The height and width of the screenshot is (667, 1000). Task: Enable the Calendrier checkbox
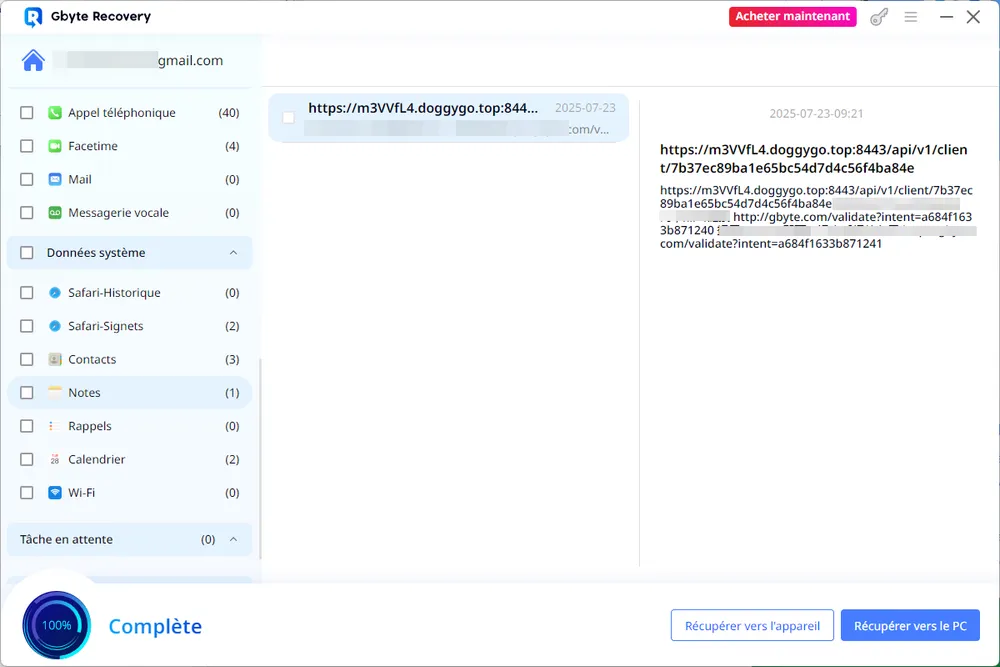pyautogui.click(x=27, y=460)
